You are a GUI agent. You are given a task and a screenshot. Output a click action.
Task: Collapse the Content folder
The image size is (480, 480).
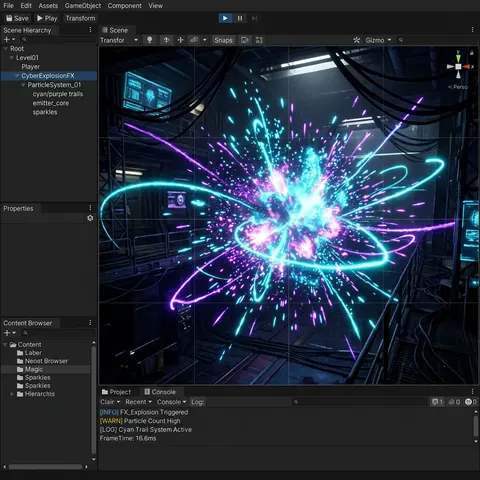click(x=5, y=345)
